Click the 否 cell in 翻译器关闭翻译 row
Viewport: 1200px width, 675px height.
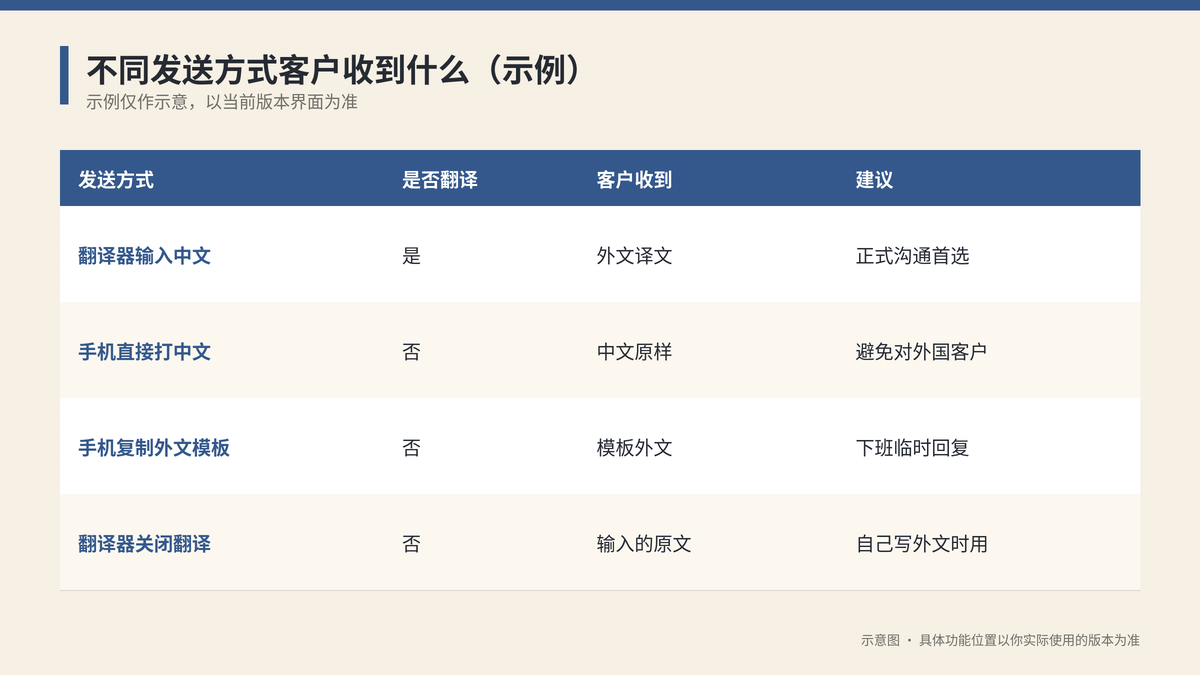tap(411, 544)
